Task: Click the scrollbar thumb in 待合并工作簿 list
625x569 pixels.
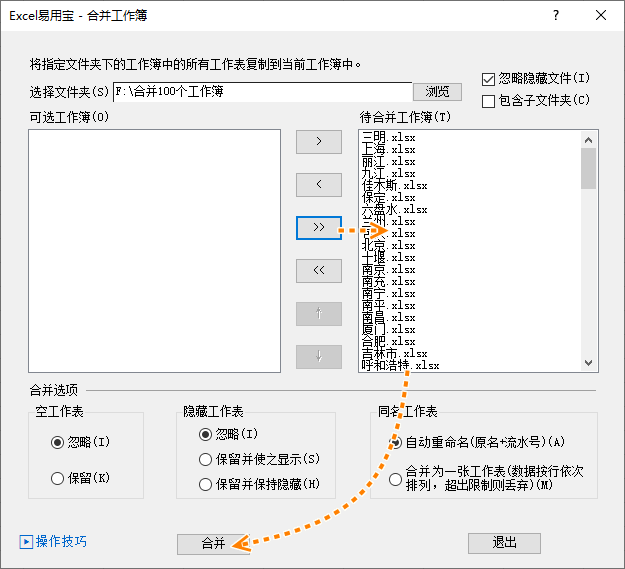Action: (588, 168)
